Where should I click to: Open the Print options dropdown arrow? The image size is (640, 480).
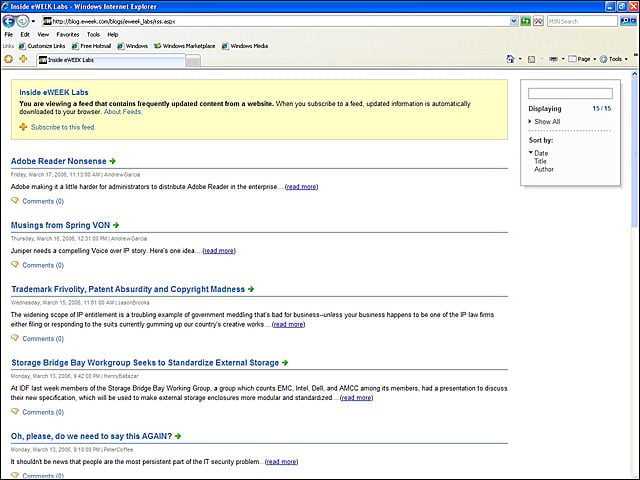coord(563,59)
